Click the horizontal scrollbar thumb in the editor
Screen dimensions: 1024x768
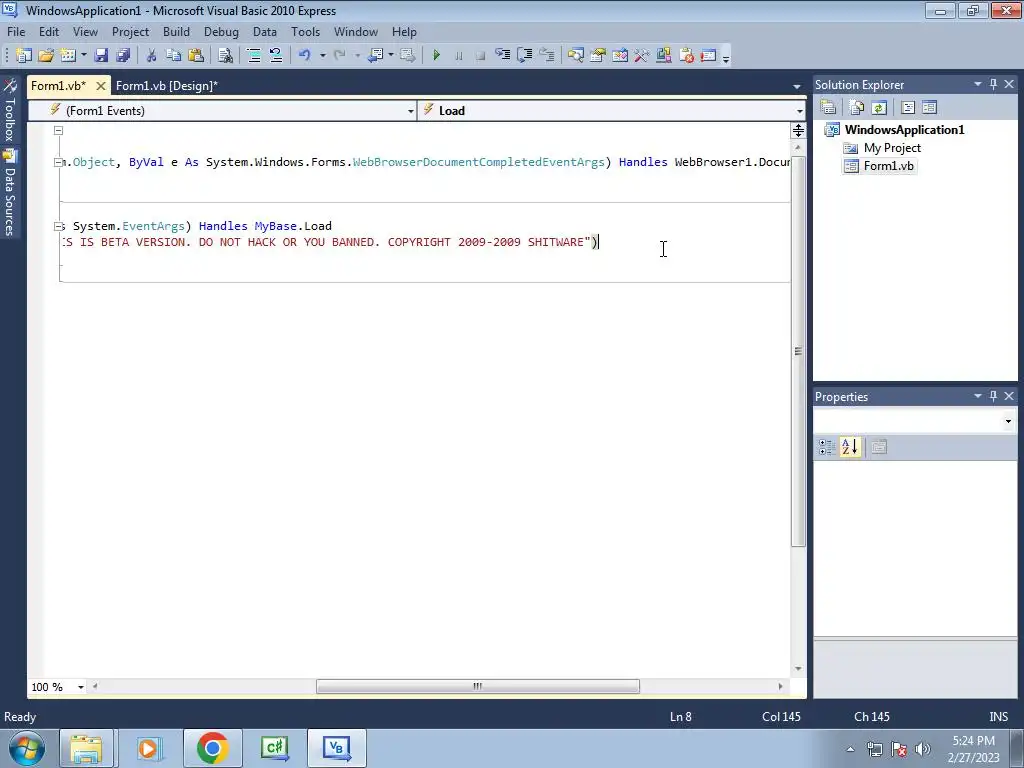(x=477, y=686)
